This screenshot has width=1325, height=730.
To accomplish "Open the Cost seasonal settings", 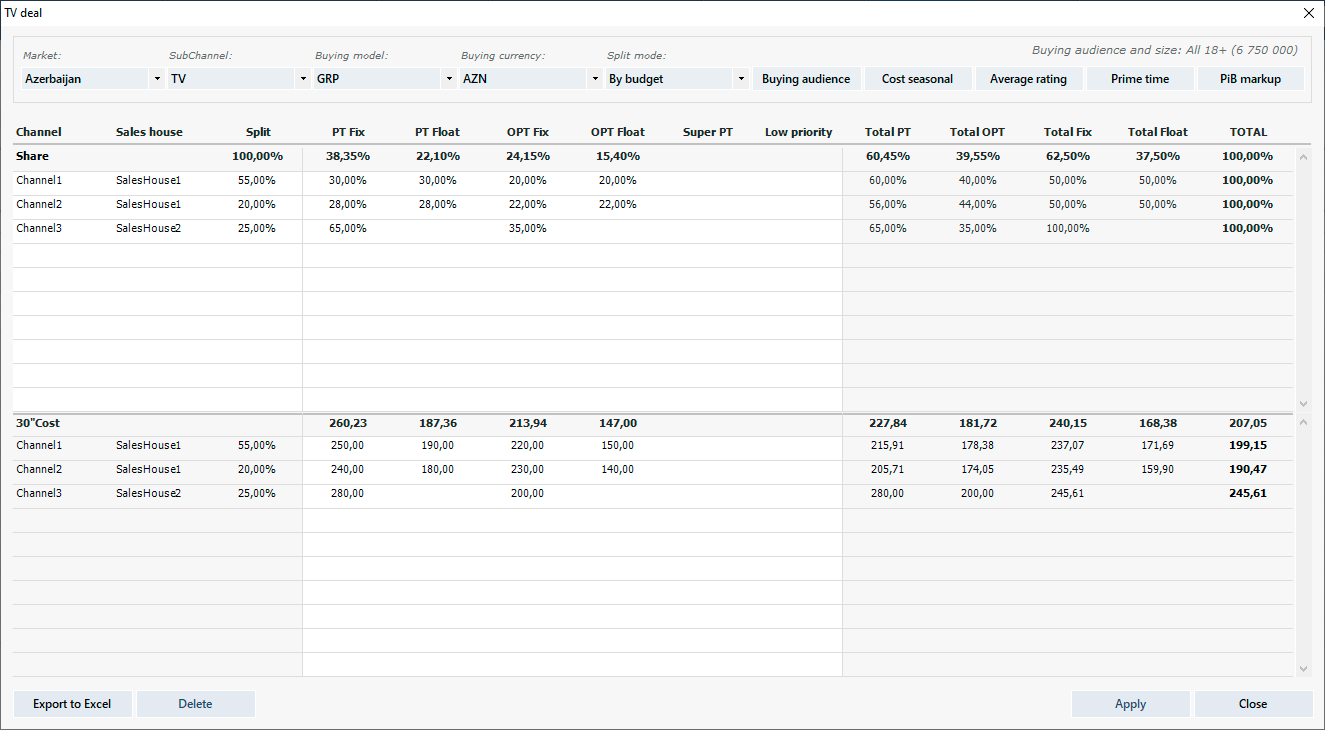I will pyautogui.click(x=917, y=79).
